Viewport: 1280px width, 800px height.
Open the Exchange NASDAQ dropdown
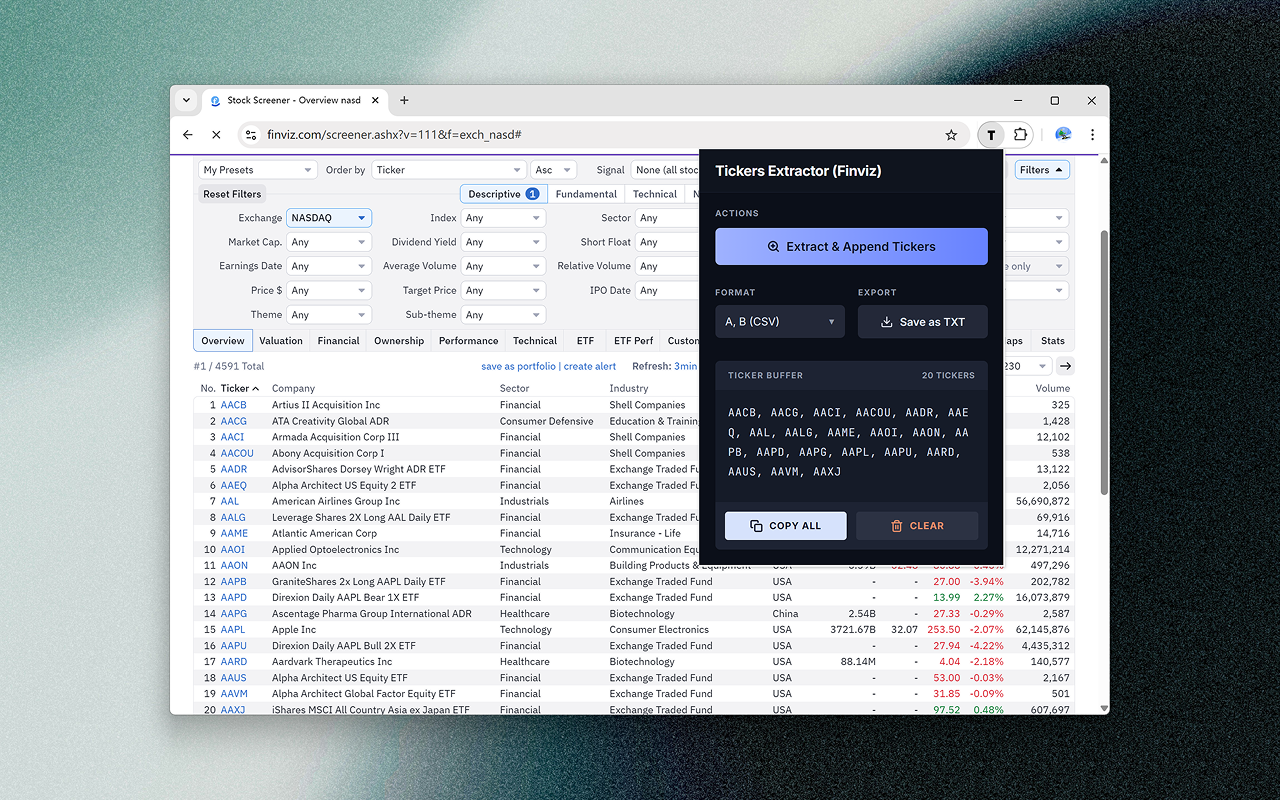(329, 218)
